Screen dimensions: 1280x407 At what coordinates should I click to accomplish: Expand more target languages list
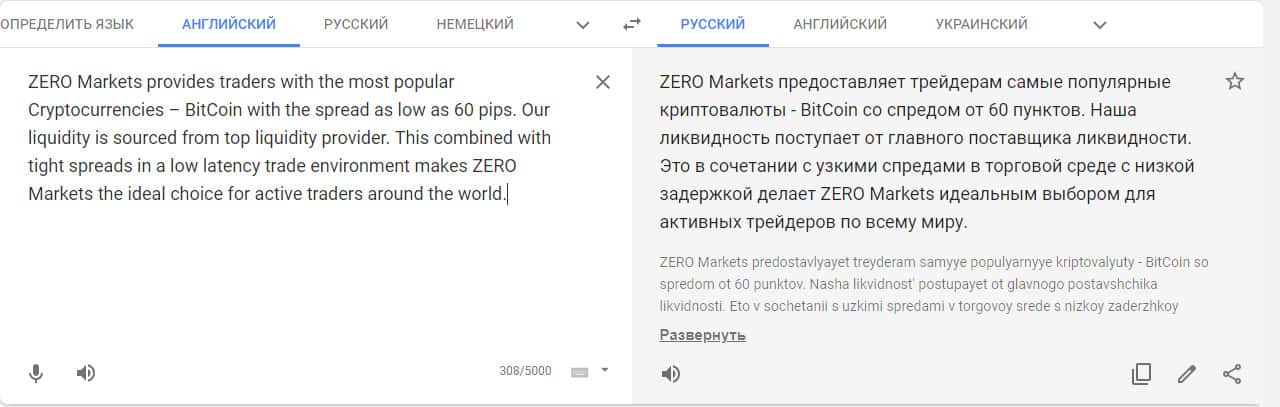click(x=1100, y=24)
